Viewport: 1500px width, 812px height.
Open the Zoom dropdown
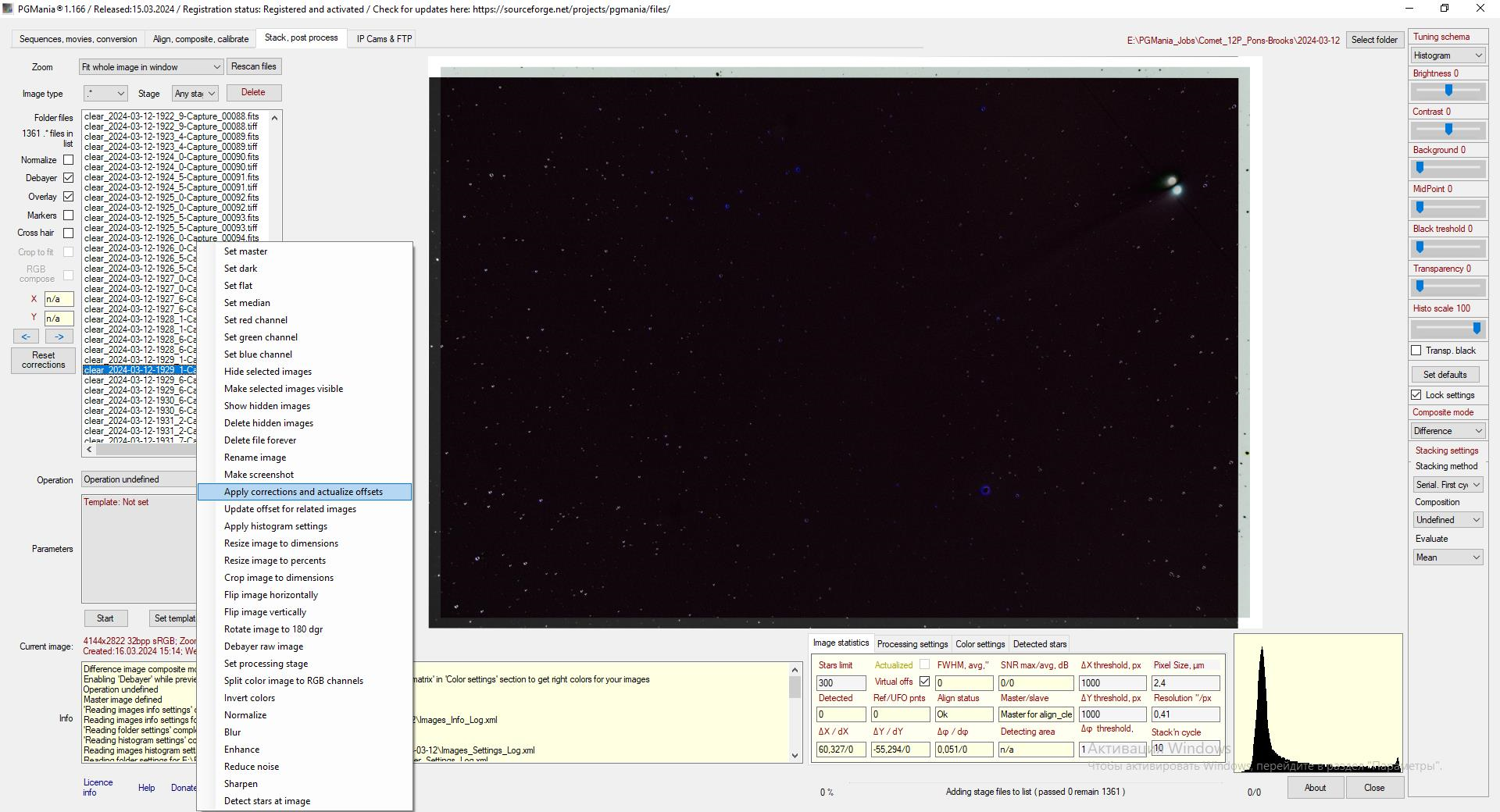click(x=151, y=67)
